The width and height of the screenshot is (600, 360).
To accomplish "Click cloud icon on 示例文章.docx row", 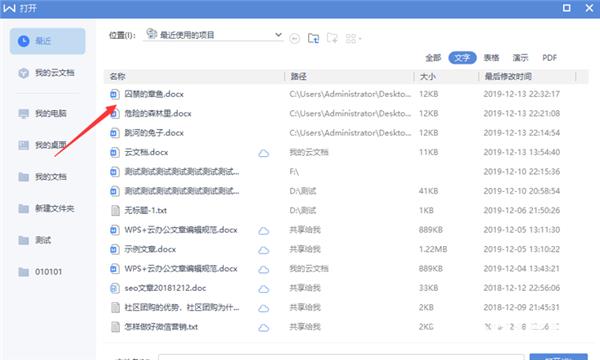I will (x=263, y=250).
